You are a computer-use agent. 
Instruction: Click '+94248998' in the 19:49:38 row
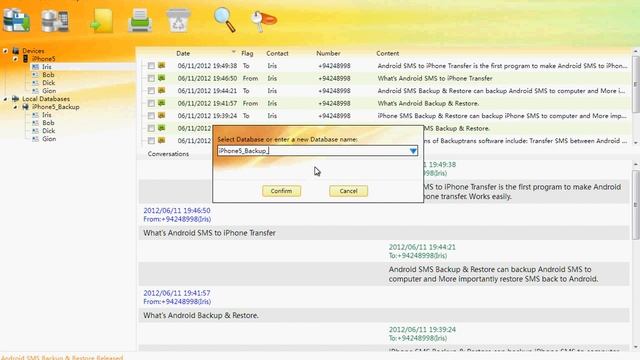(334, 66)
